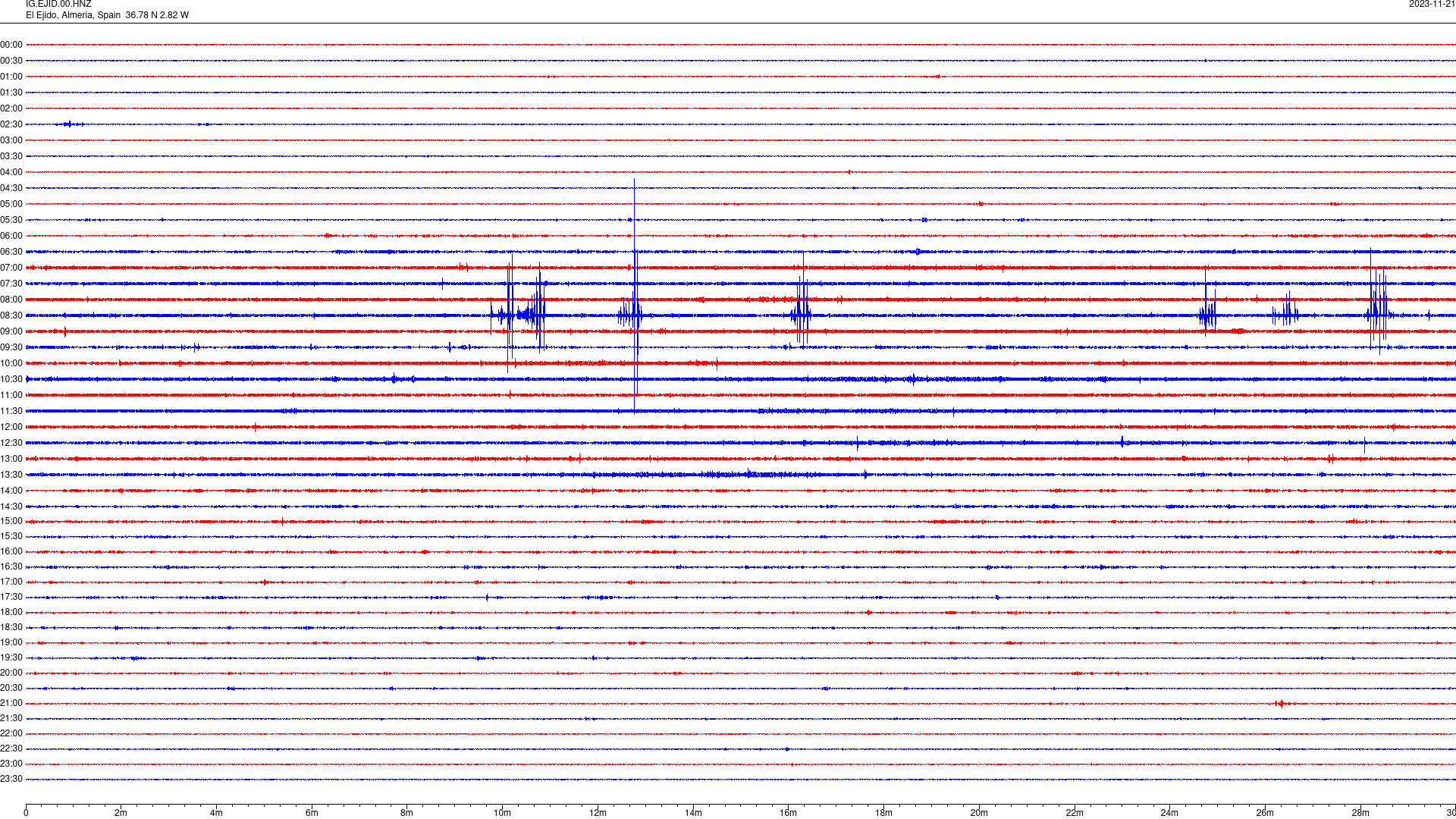Click the date 2023-11-21 in the header
The height and width of the screenshot is (819, 1456).
[x=1432, y=5]
